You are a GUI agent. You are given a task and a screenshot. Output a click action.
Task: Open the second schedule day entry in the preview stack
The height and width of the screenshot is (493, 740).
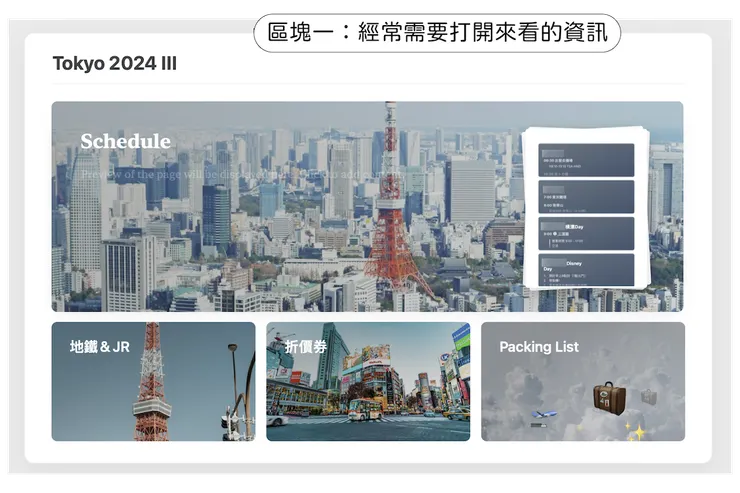pyautogui.click(x=586, y=197)
